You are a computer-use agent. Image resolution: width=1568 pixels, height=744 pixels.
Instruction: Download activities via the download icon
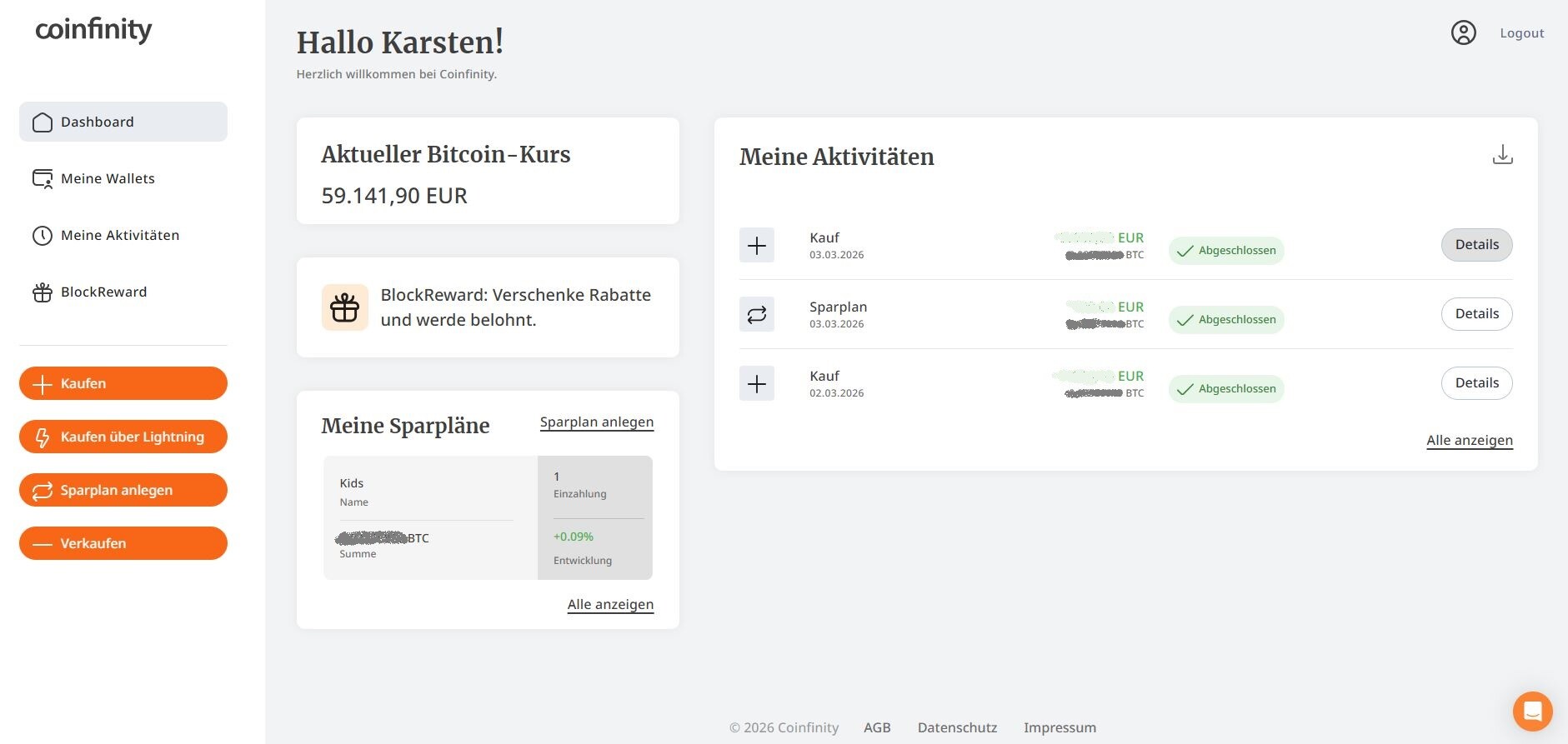tap(1502, 155)
